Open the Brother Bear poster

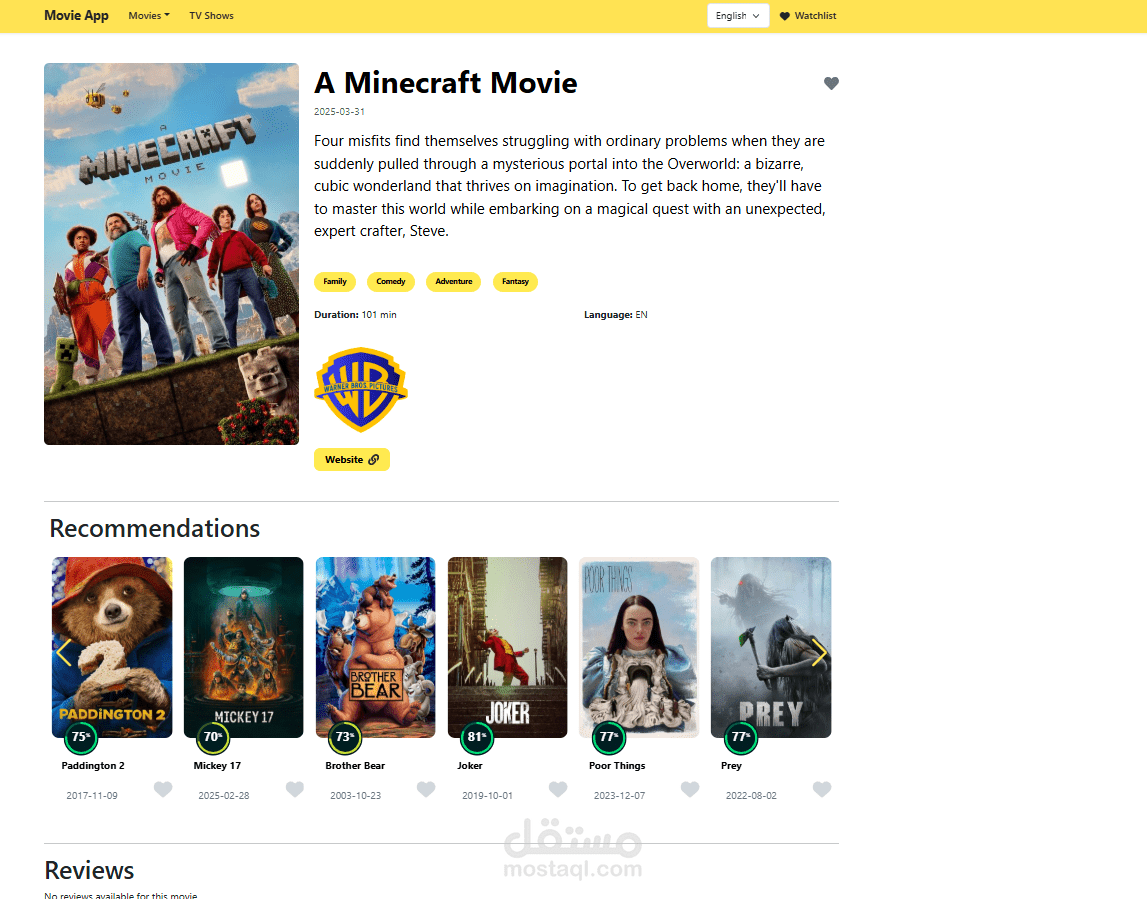375,647
